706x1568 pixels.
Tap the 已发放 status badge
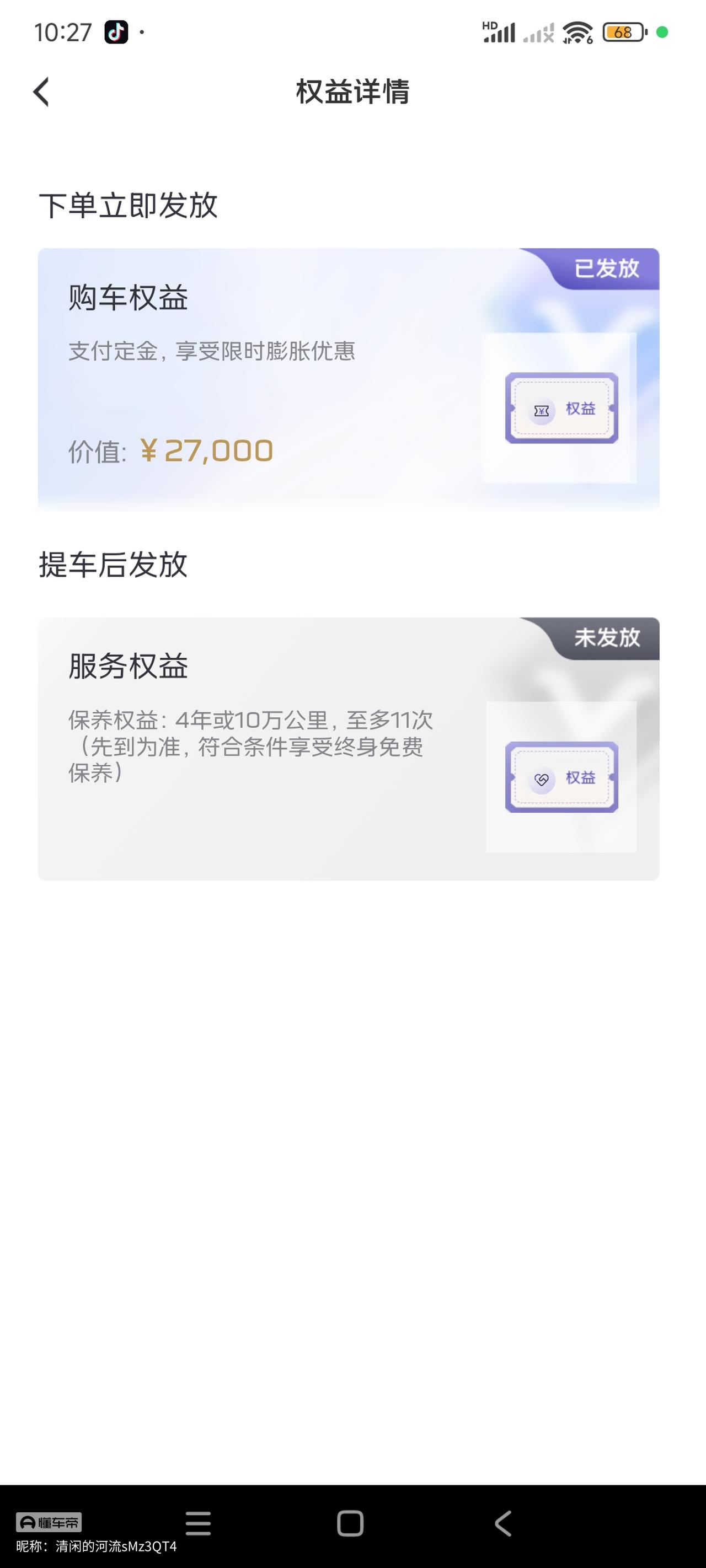[606, 269]
